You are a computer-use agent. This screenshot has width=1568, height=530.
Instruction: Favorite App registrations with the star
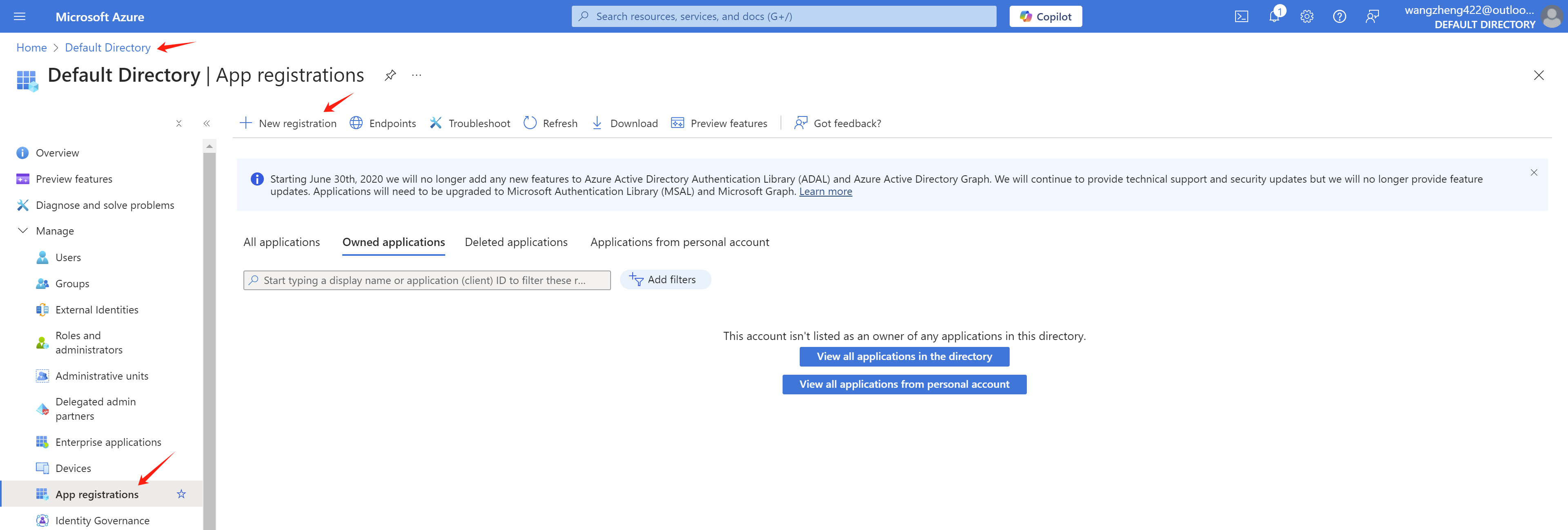coord(181,494)
